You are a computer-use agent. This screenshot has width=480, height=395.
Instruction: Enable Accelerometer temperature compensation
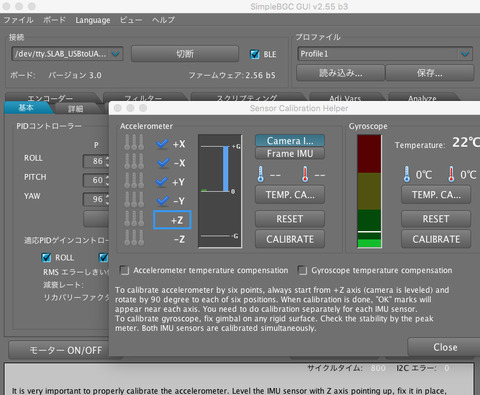point(124,270)
